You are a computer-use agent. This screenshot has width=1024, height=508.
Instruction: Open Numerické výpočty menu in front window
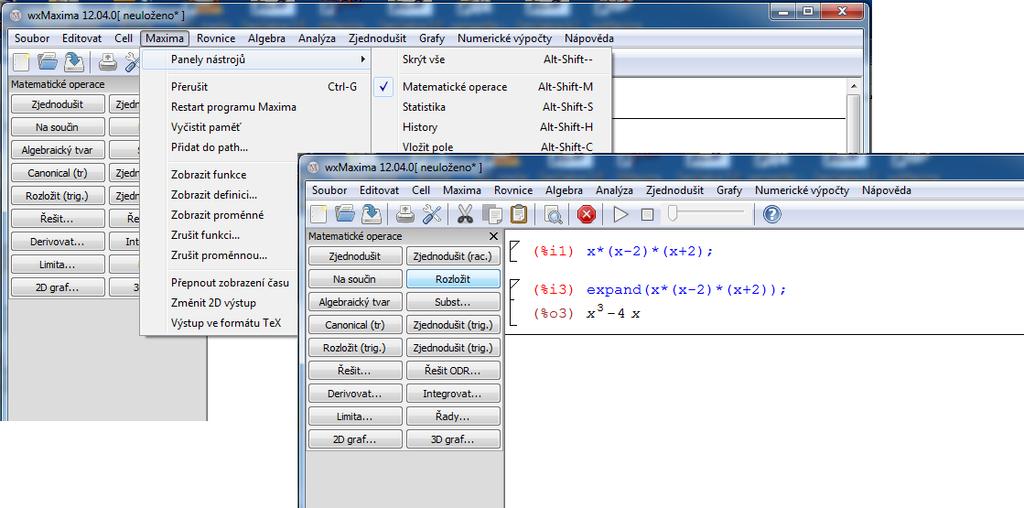coord(802,191)
